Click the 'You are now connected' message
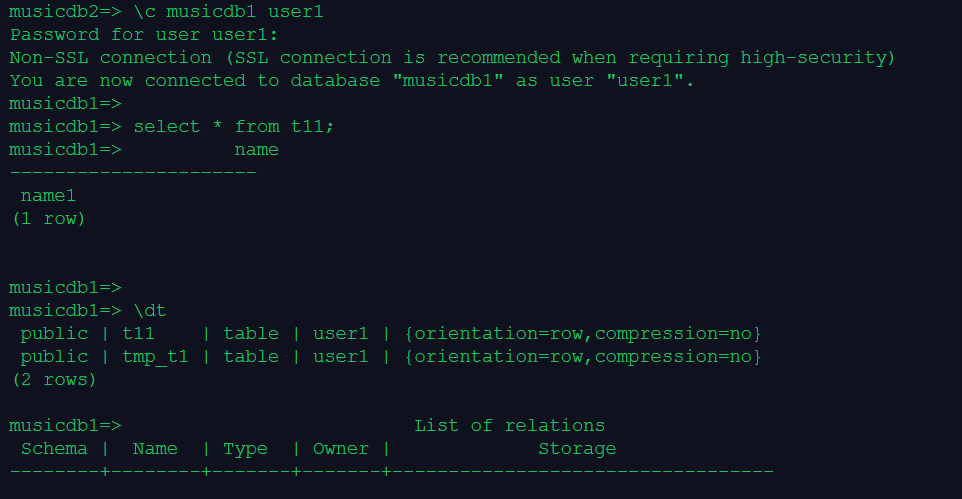Screen dimensions: 962x499 352,80
